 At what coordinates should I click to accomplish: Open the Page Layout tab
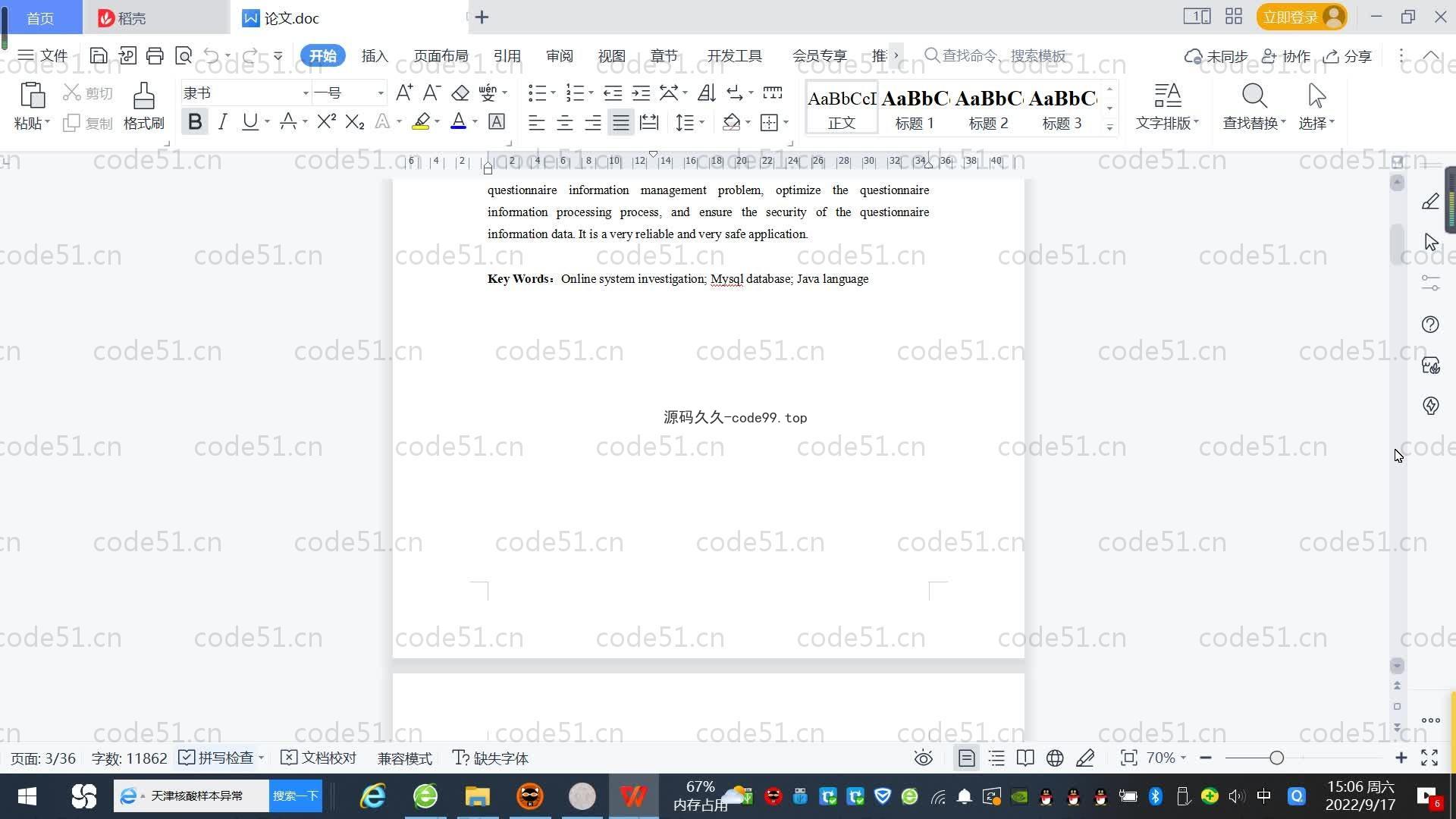441,55
